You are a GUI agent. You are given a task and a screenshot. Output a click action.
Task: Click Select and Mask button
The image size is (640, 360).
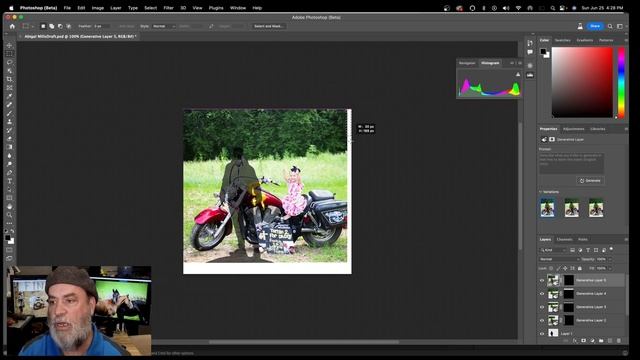pyautogui.click(x=268, y=26)
